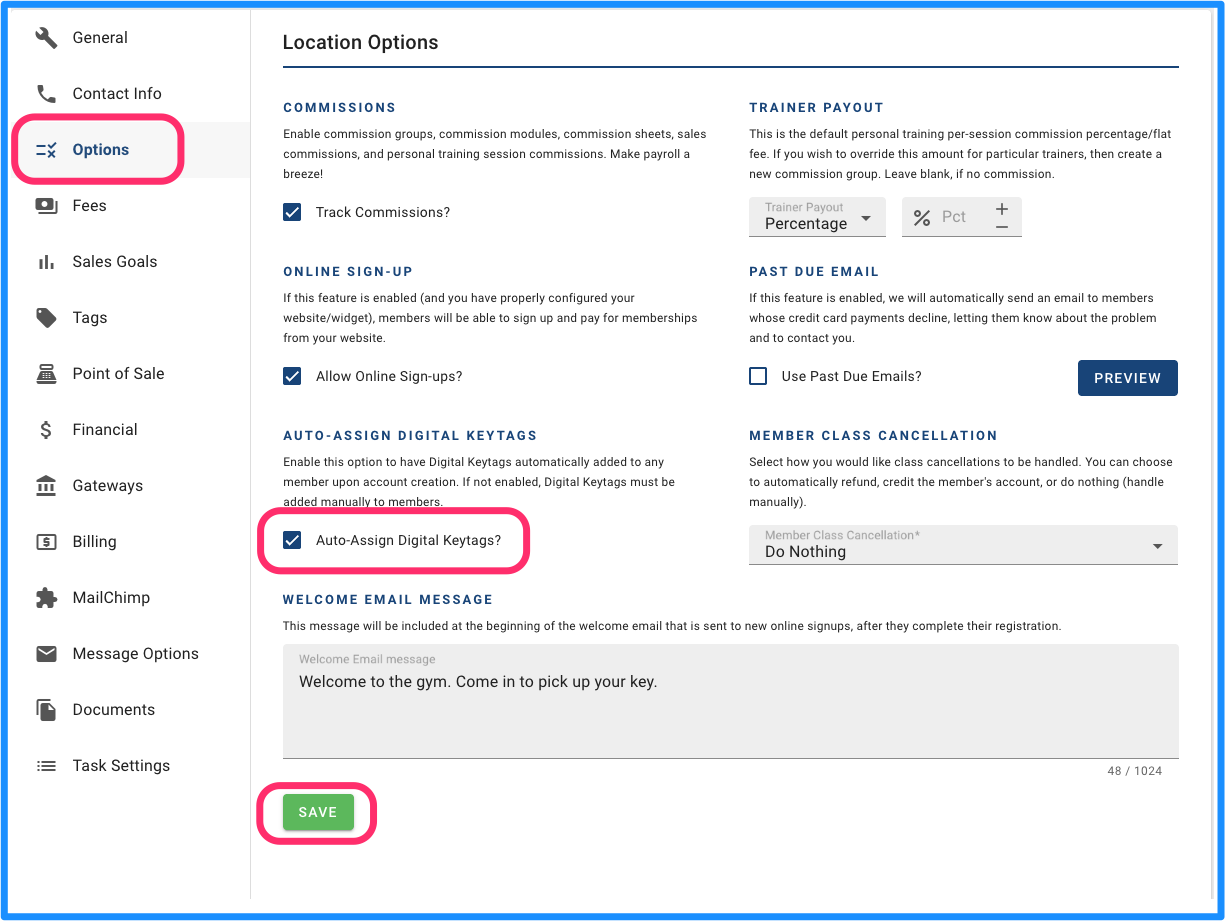Toggle the Allow Online Sign-ups checkbox

[292, 376]
